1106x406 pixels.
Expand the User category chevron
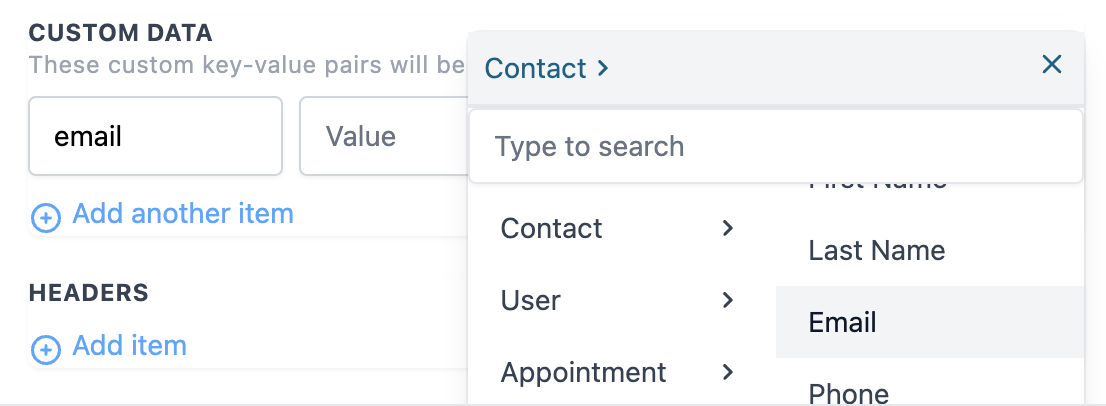tap(728, 300)
